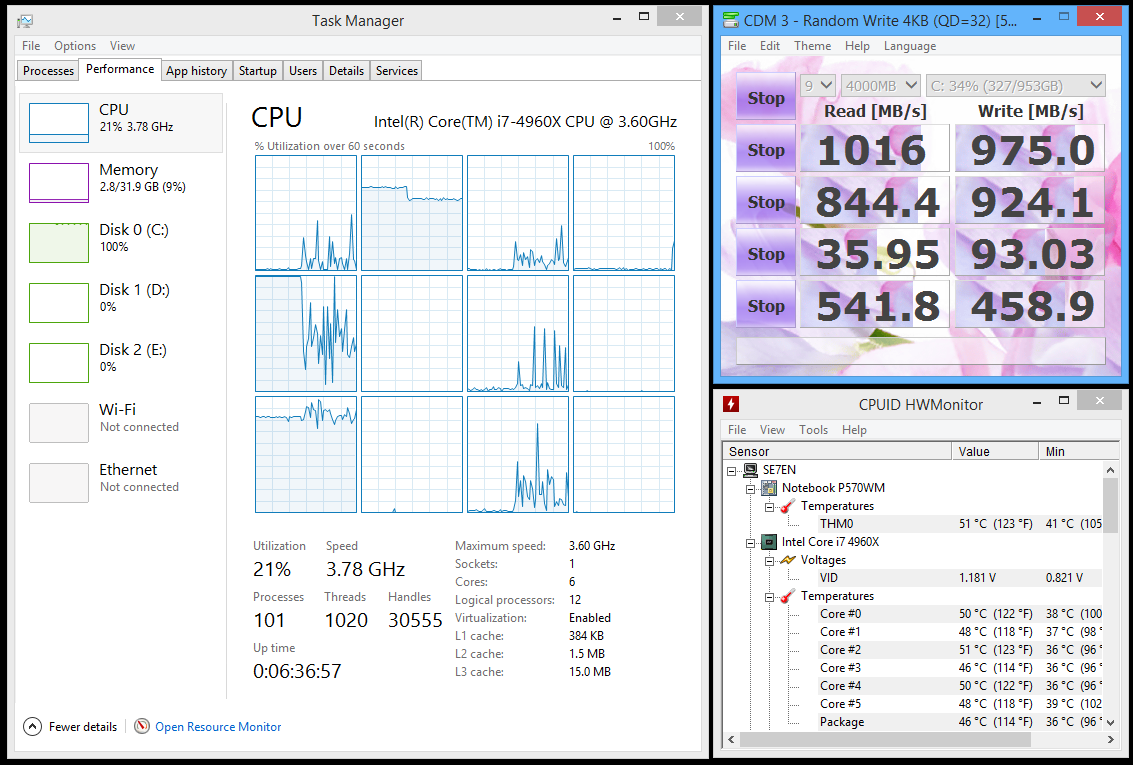Select Ethernet in the performance sidebar

pyautogui.click(x=121, y=483)
